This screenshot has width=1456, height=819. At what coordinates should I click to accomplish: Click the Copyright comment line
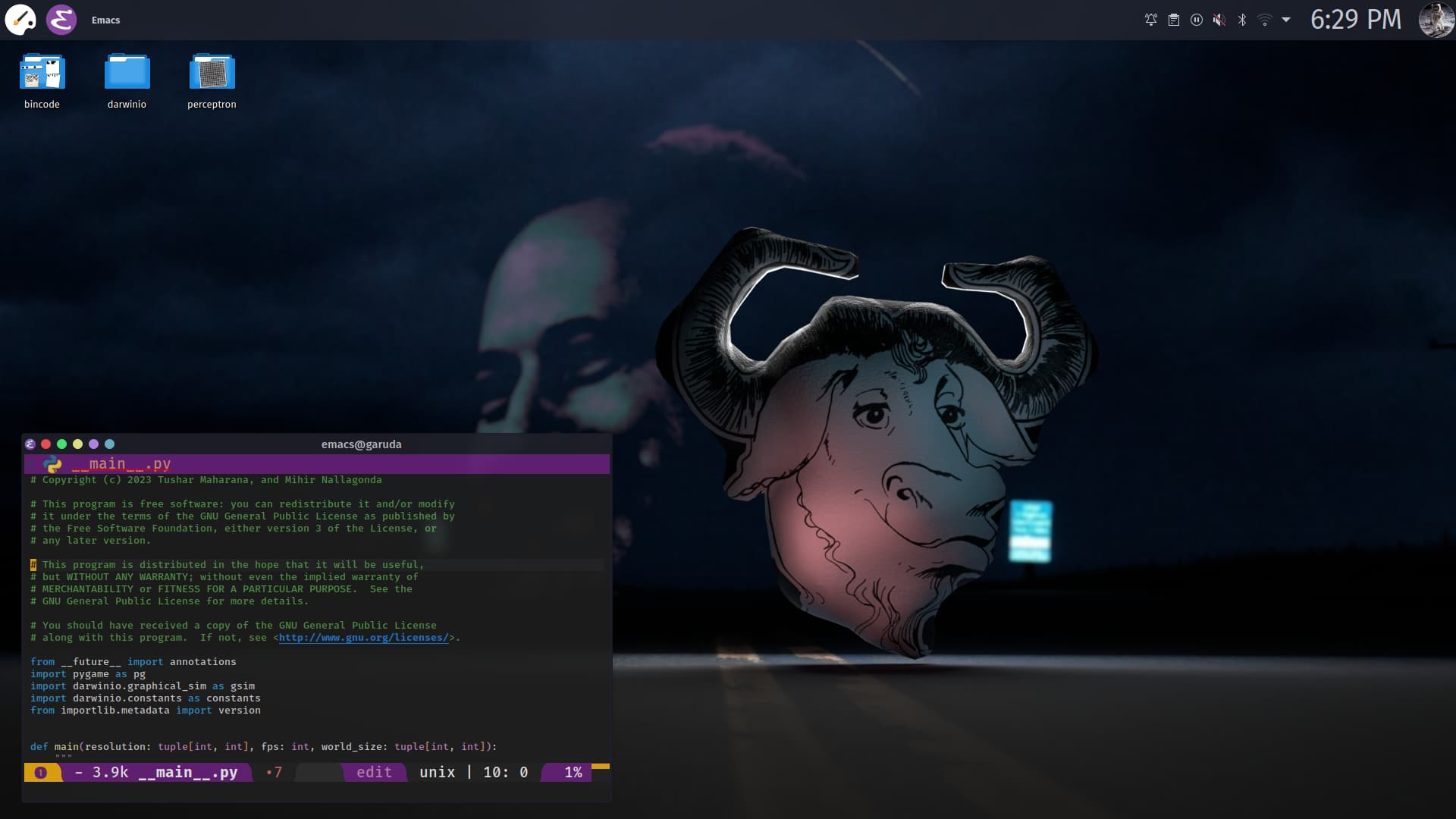pyautogui.click(x=206, y=480)
